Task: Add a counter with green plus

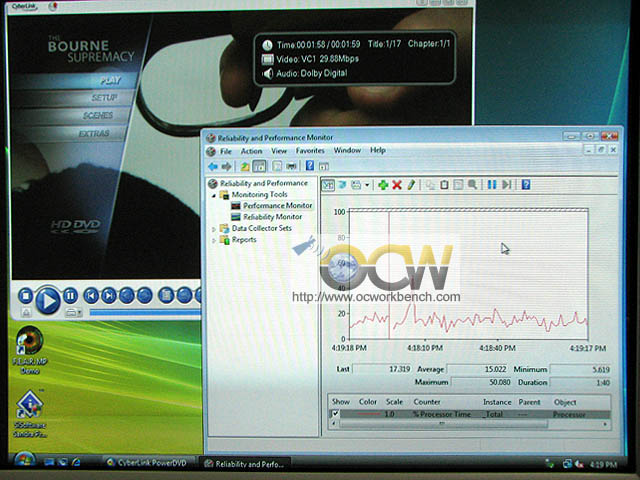Action: (x=383, y=185)
